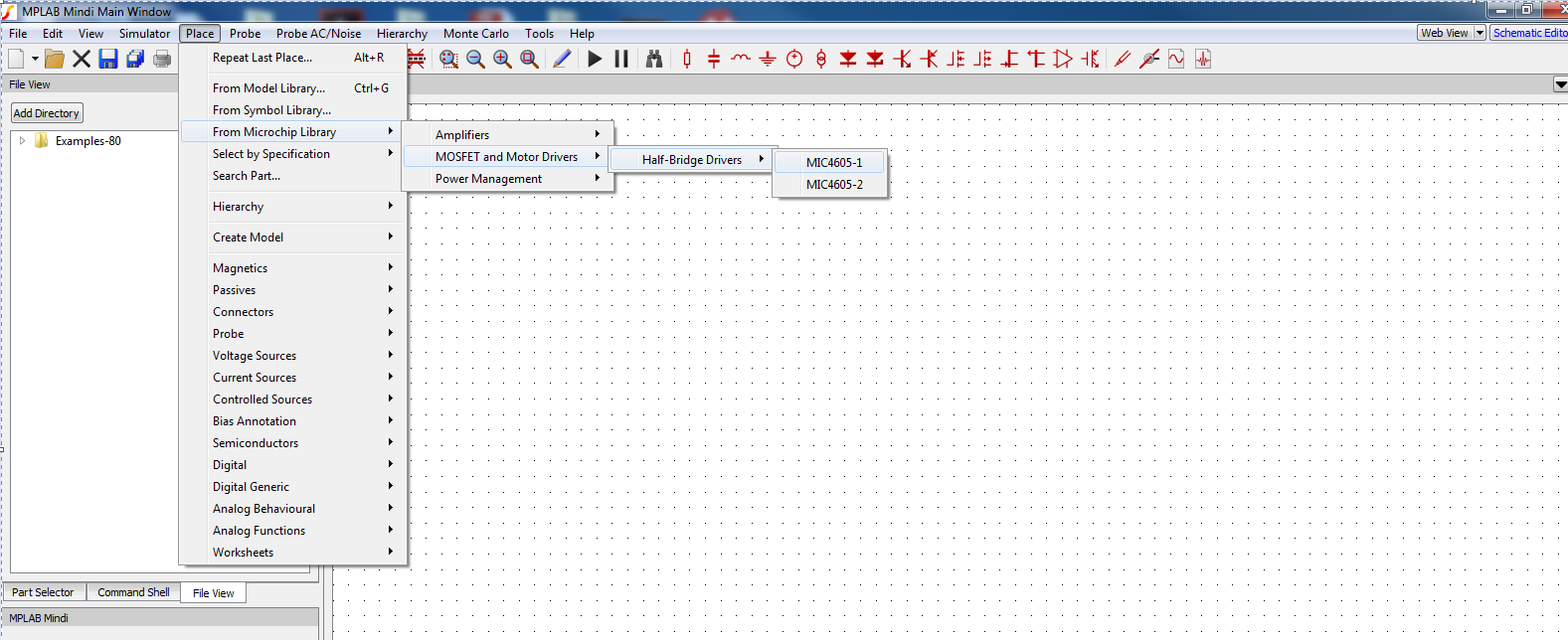Expand the Create Model submenu
Screen dimensions: 1568x640
click(293, 238)
